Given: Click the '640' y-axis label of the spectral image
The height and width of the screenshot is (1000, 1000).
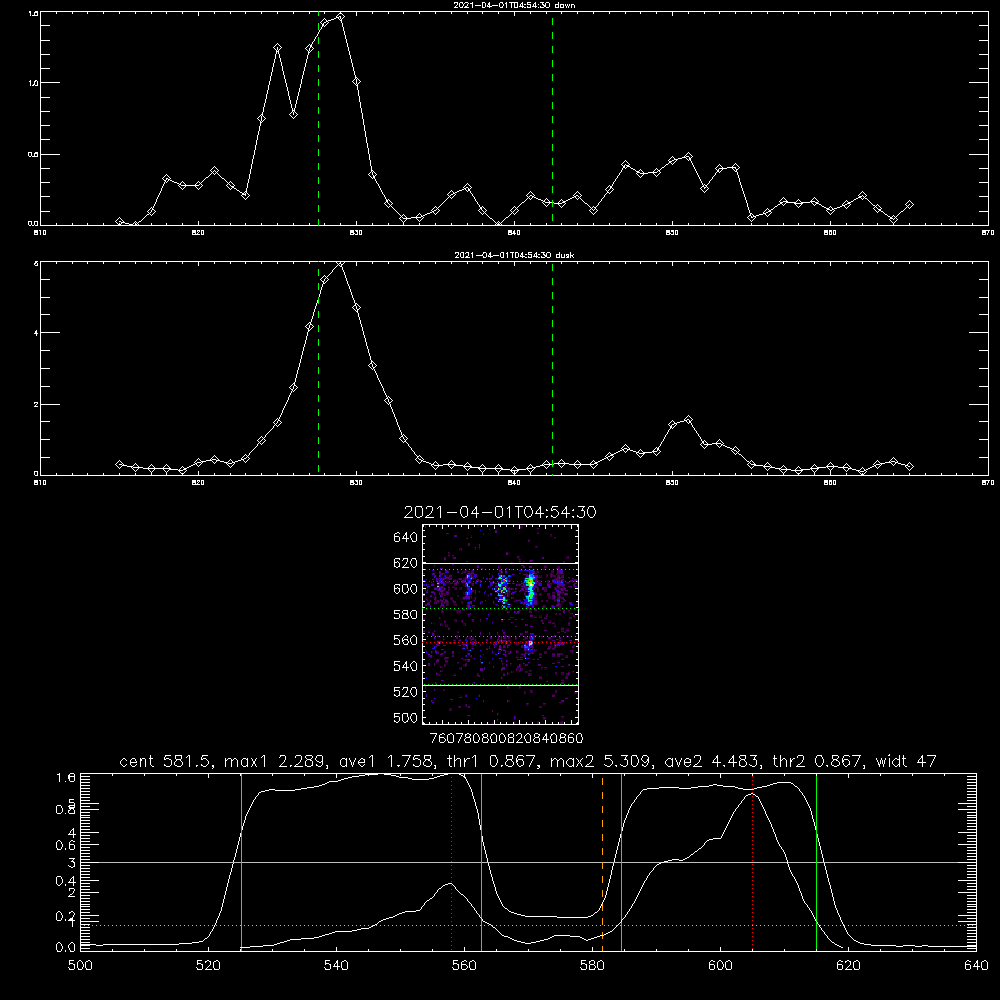Looking at the screenshot, I should [406, 538].
